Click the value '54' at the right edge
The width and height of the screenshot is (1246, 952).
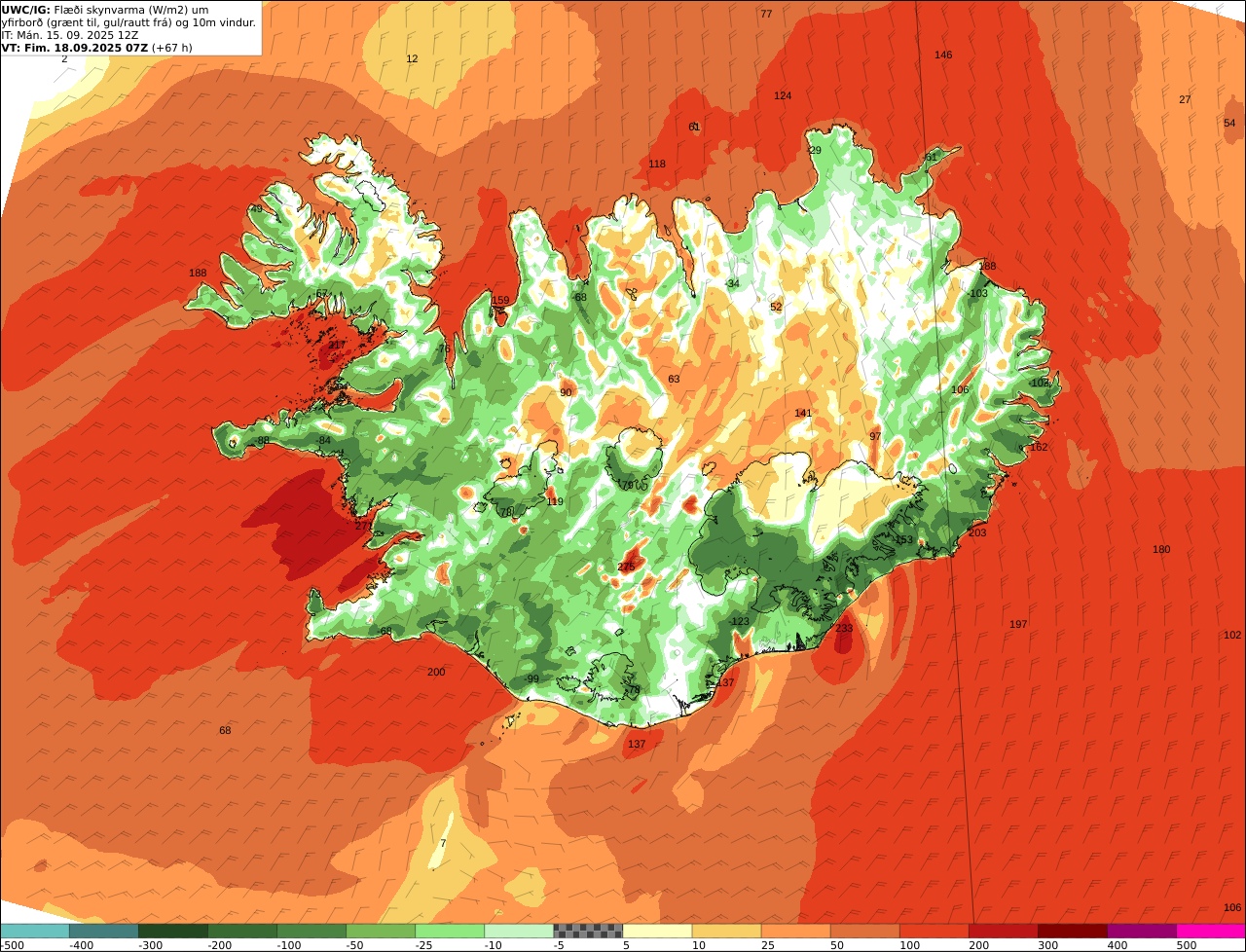click(x=1229, y=123)
